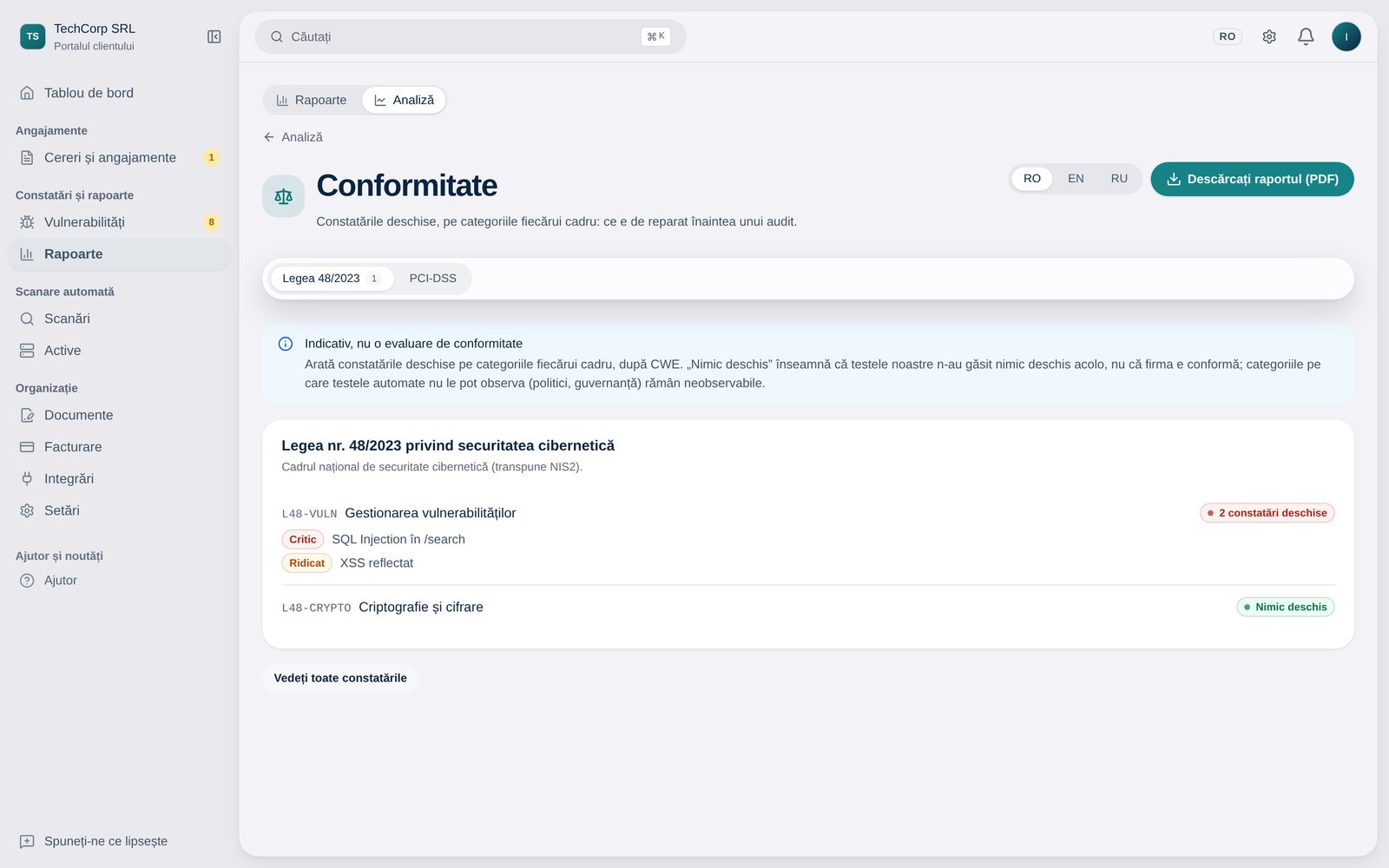Click Gestionarea vulnerabilităților category title
Image resolution: width=1389 pixels, height=868 pixels.
431,513
